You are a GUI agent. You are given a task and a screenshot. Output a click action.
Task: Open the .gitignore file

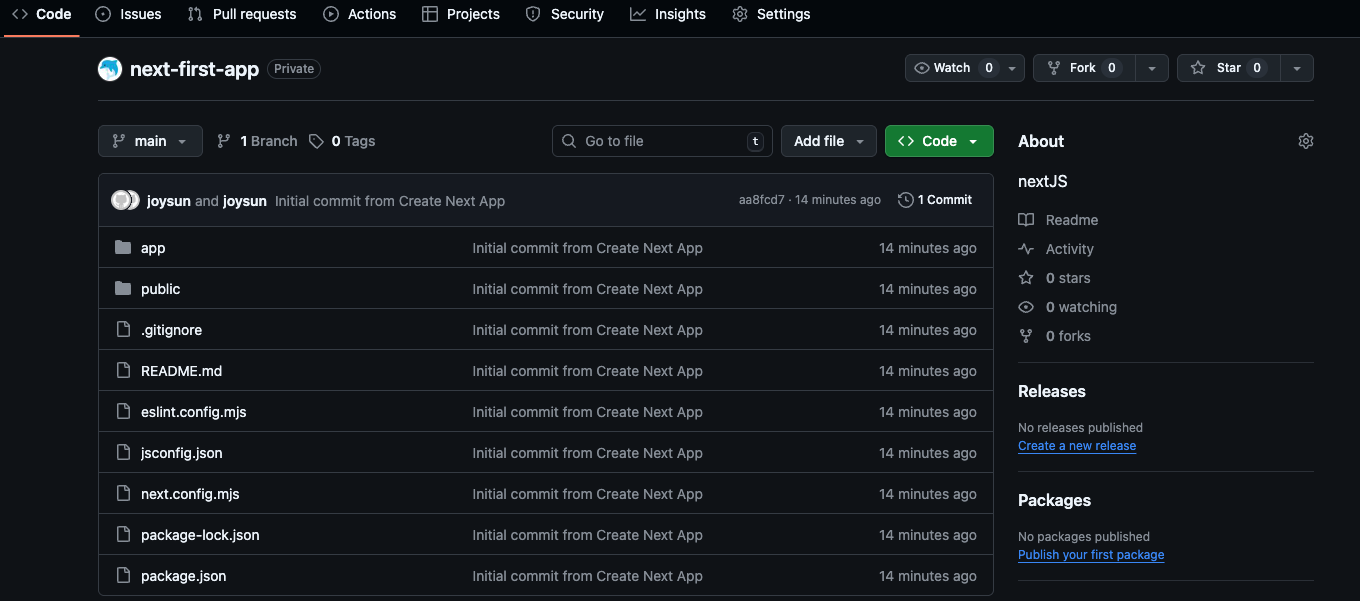171,330
